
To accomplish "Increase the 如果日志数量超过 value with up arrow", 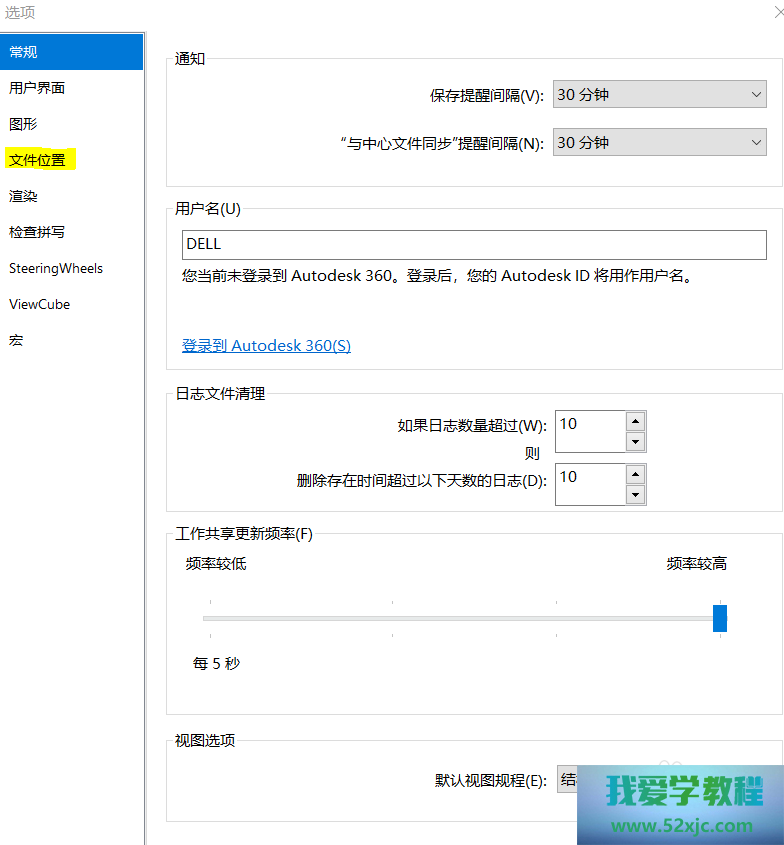I will click(x=635, y=422).
